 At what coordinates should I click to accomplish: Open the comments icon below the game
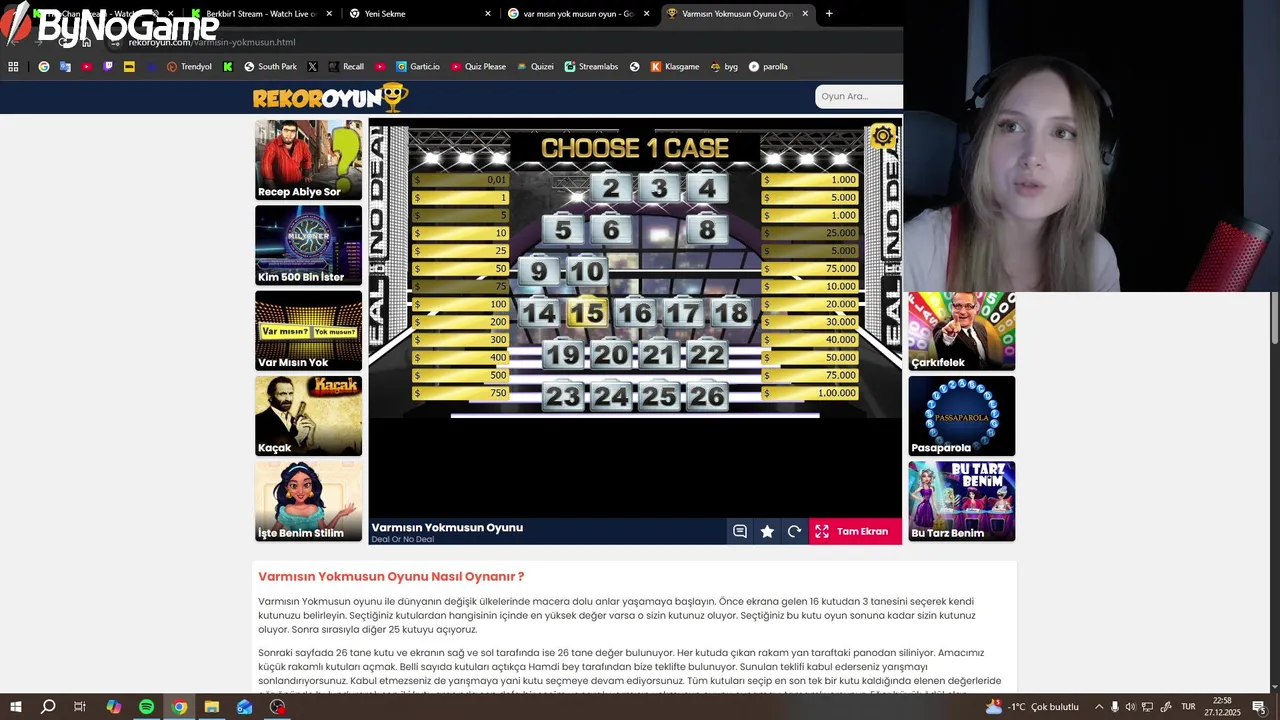740,532
